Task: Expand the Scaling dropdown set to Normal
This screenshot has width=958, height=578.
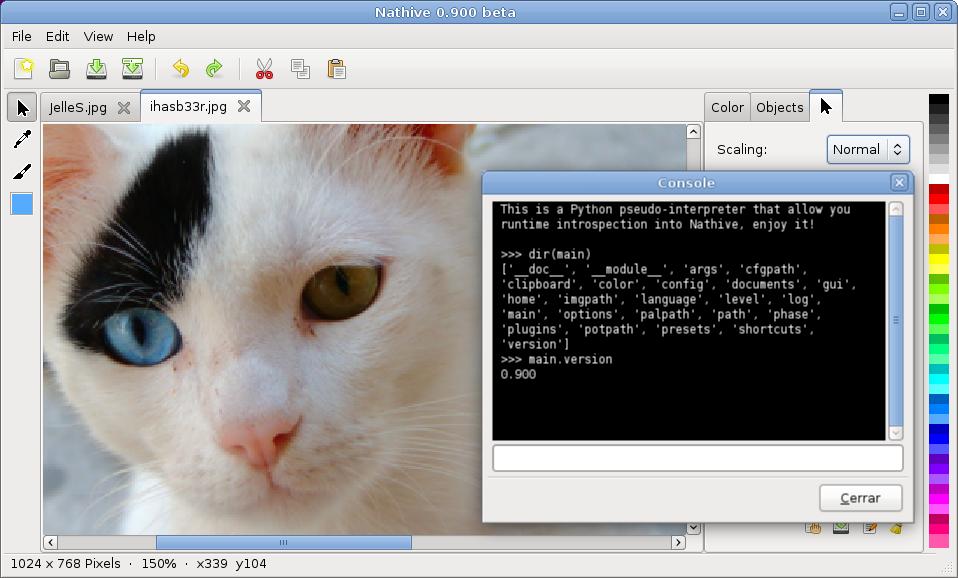Action: pos(868,150)
